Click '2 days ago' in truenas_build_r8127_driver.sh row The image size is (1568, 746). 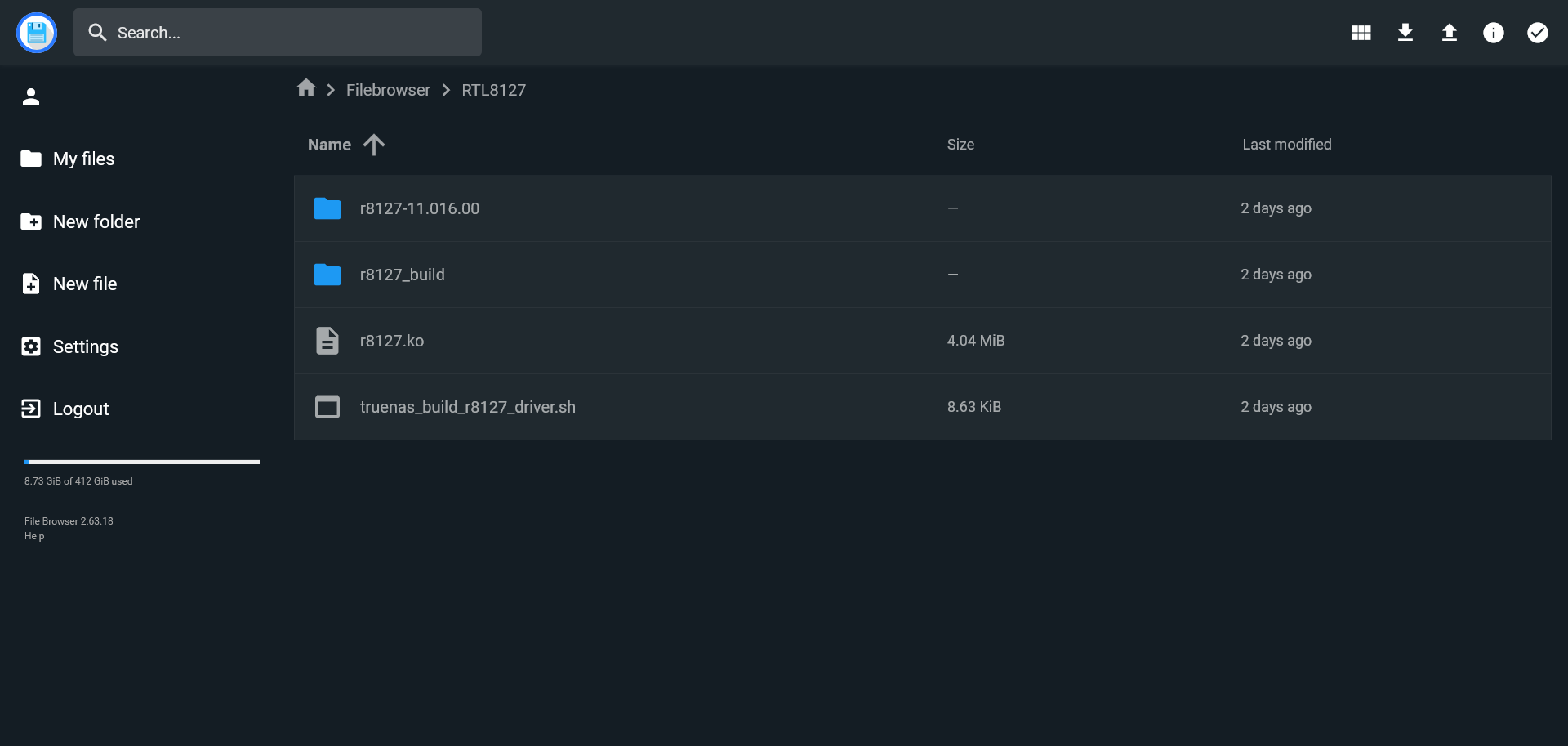(x=1276, y=407)
